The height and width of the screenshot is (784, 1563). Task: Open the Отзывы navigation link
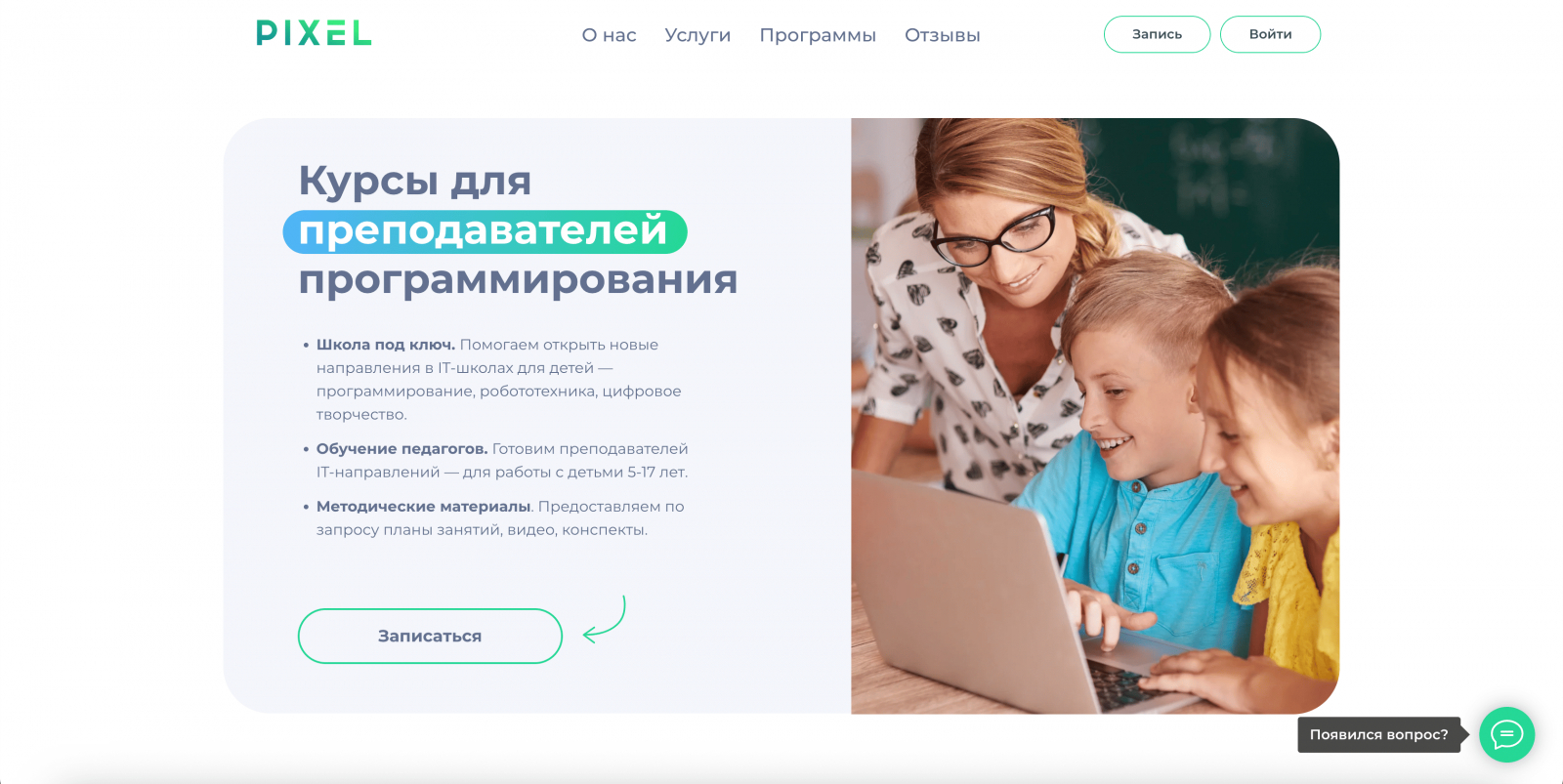942,35
